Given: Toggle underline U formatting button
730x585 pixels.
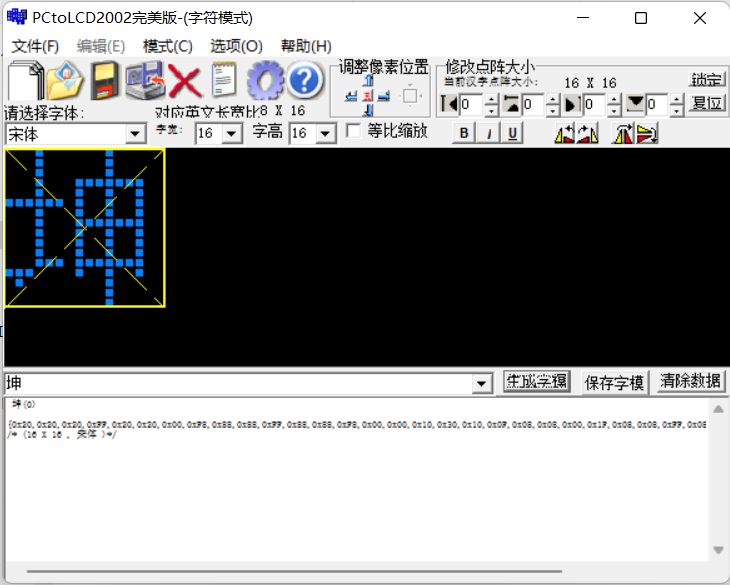Looking at the screenshot, I should [x=512, y=133].
